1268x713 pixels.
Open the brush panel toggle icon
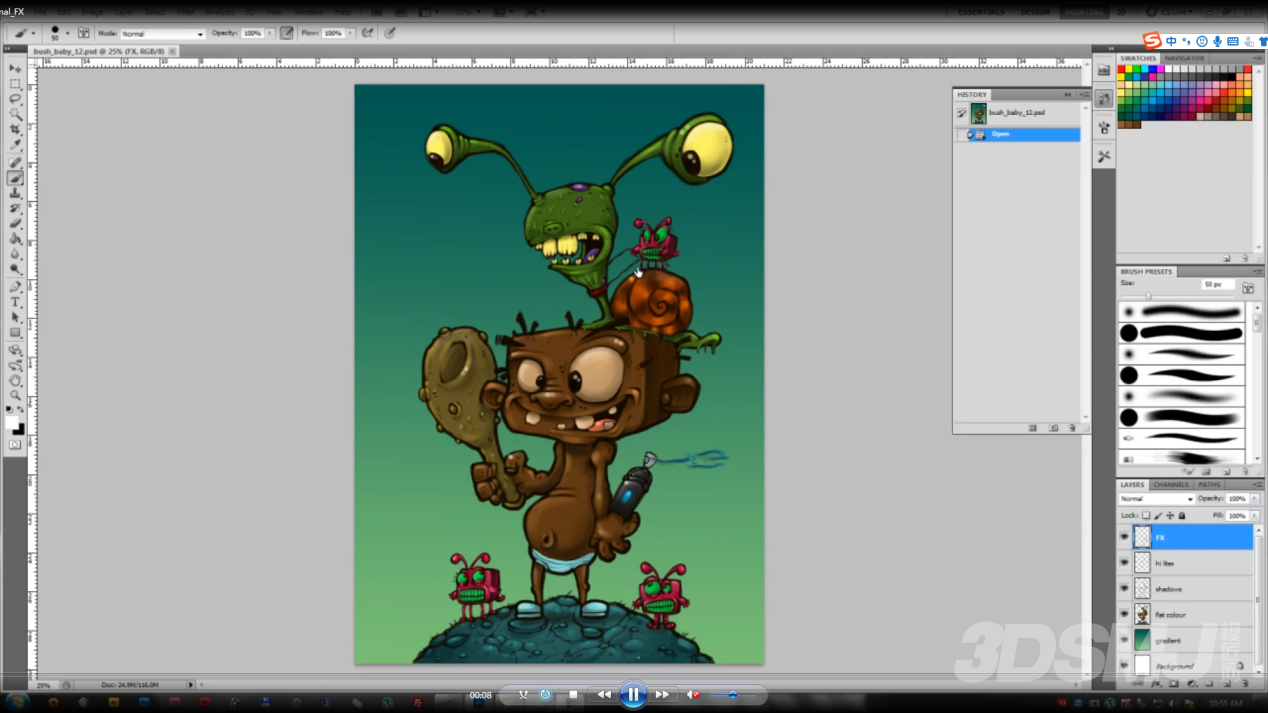[x=84, y=33]
